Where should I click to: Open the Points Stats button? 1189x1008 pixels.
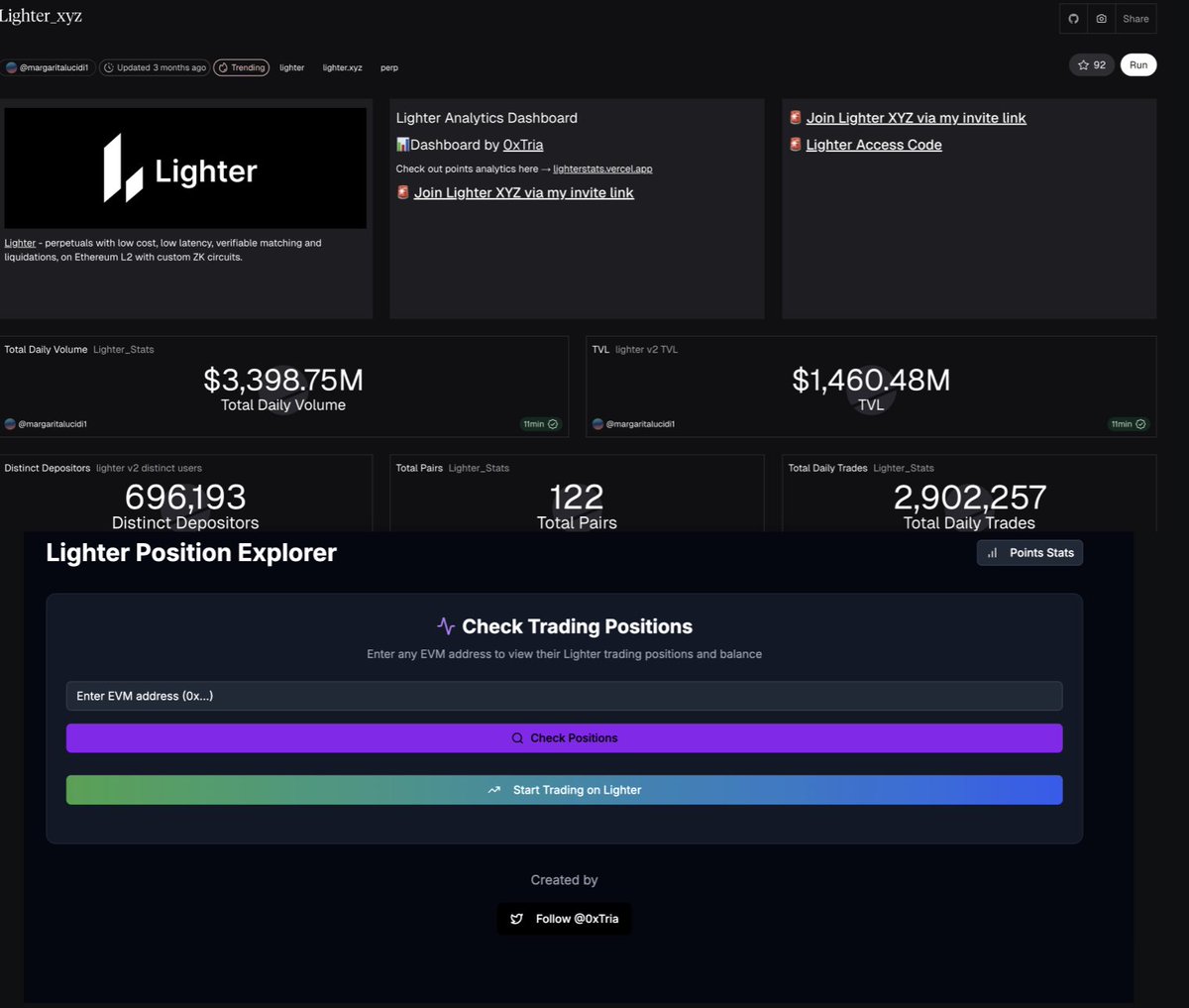[x=1029, y=553]
